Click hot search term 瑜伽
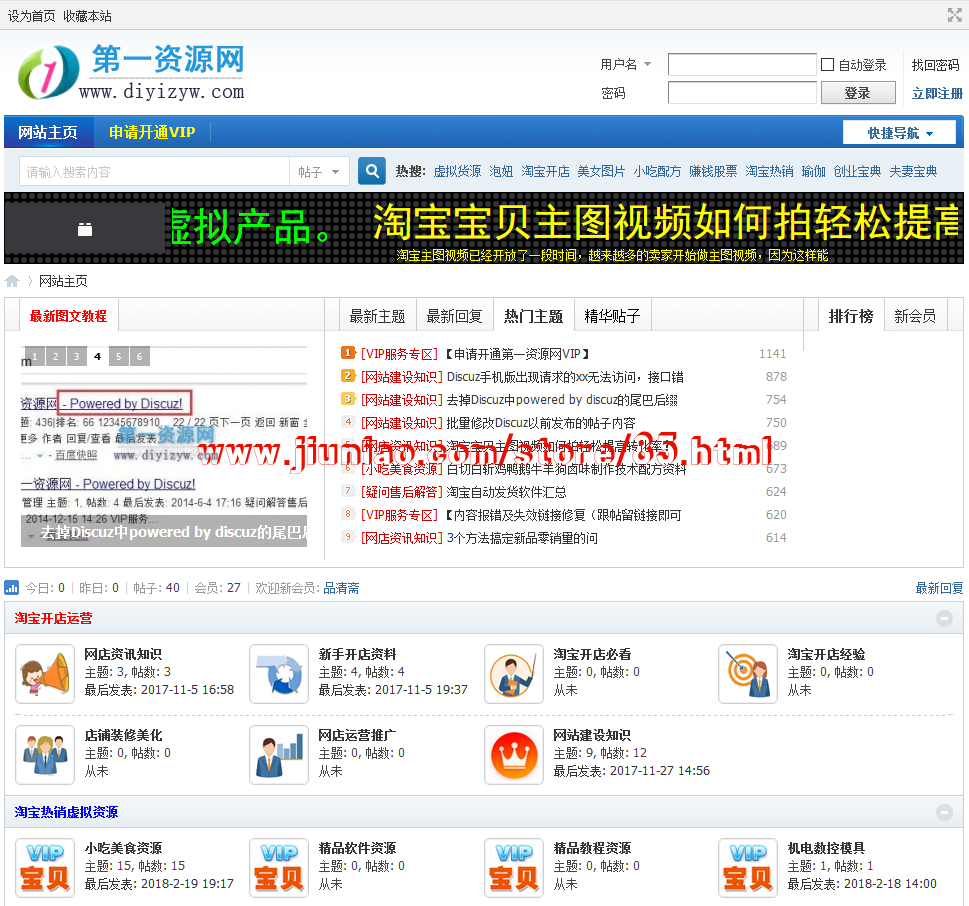This screenshot has width=969, height=906. pos(813,171)
